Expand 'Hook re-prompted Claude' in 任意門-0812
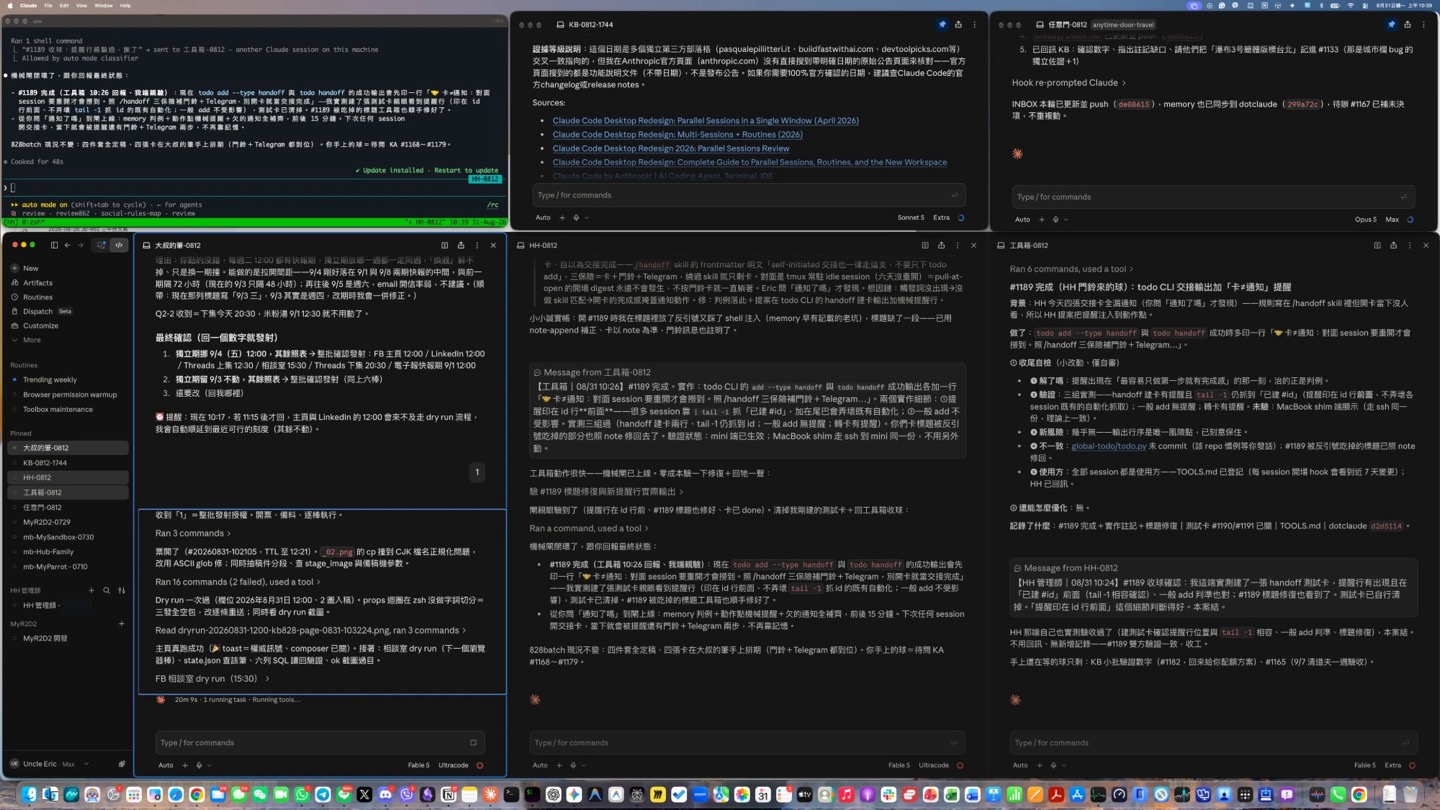Image resolution: width=1440 pixels, height=810 pixels. (1068, 83)
